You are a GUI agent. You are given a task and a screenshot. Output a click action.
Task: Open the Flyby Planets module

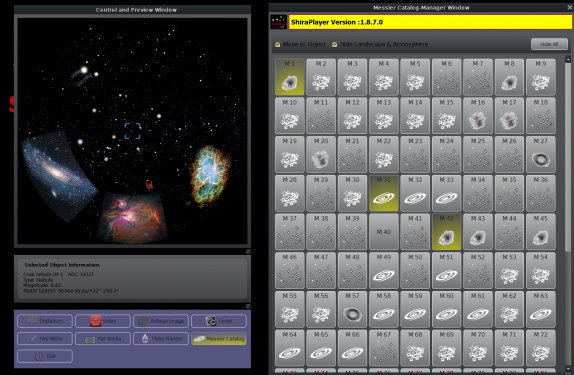click(x=161, y=339)
